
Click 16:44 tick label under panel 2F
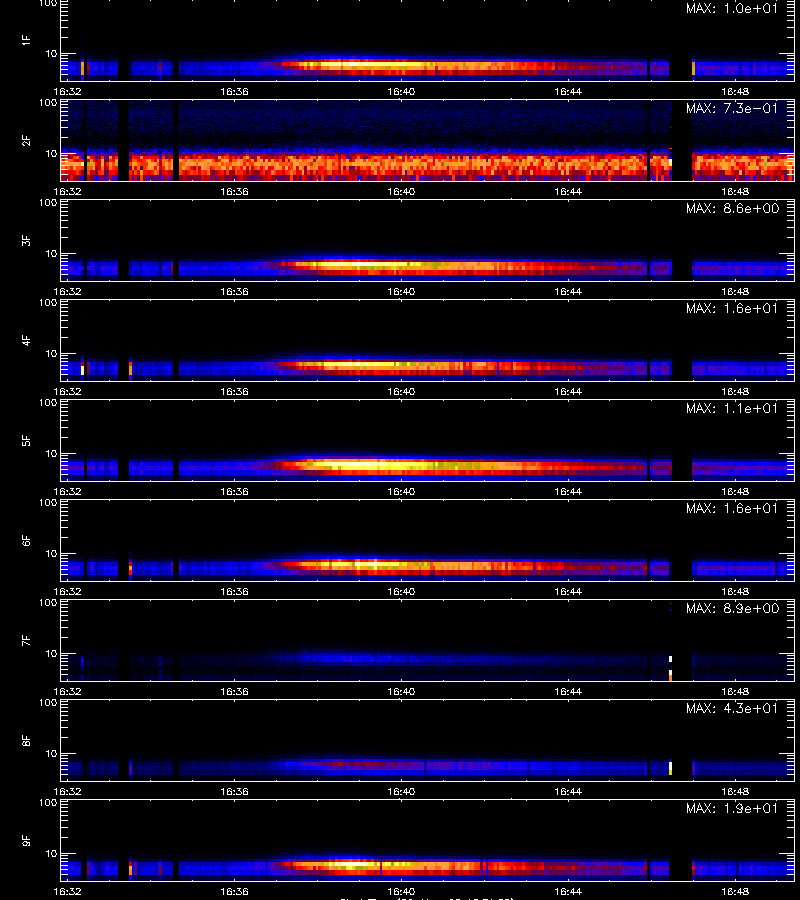(568, 192)
